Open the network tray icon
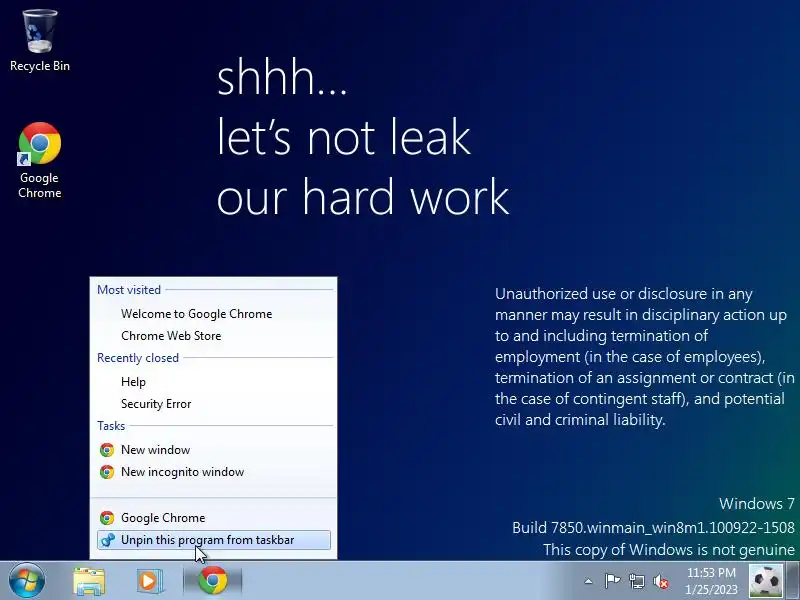Viewport: 800px width, 600px height. point(637,581)
